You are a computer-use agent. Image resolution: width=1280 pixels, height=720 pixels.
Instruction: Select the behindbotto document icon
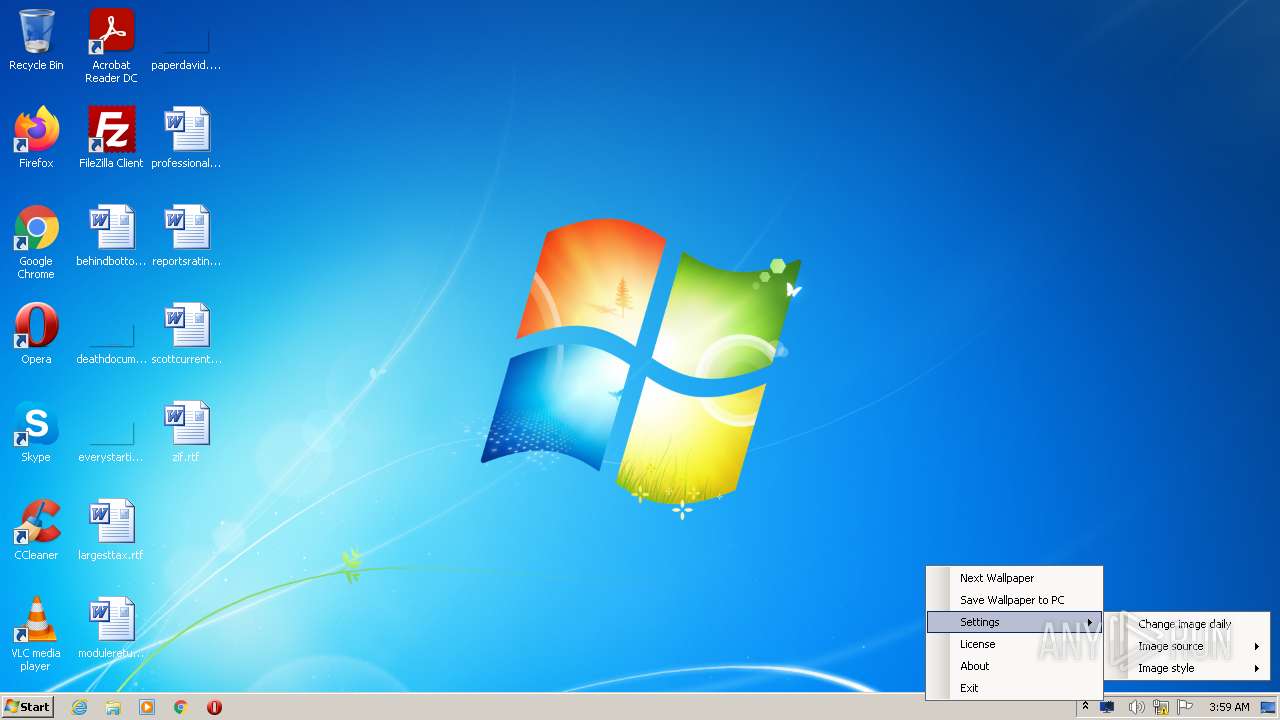tap(111, 236)
